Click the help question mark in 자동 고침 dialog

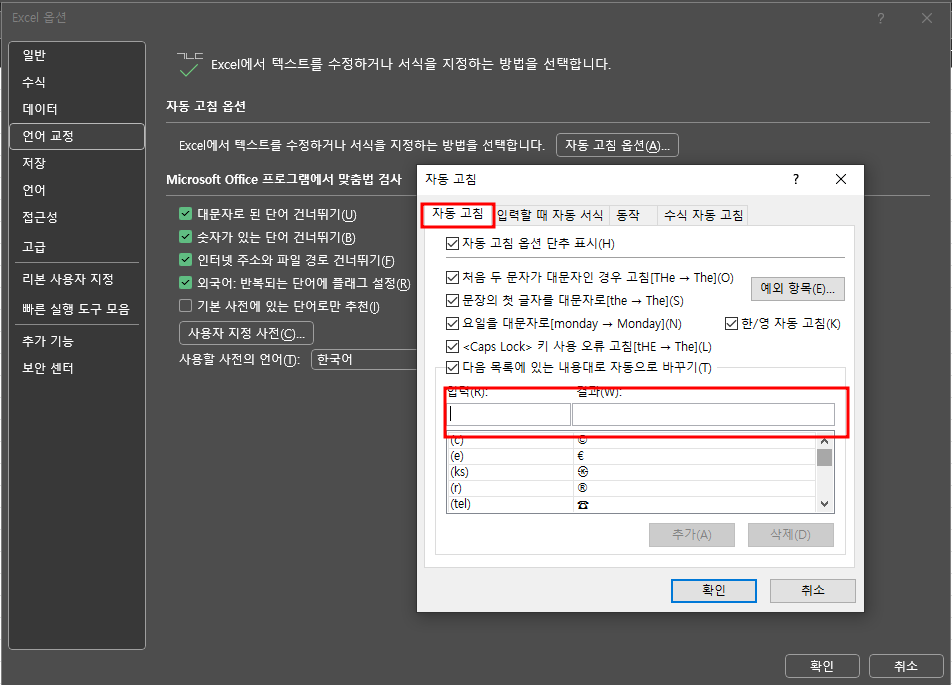pos(796,179)
